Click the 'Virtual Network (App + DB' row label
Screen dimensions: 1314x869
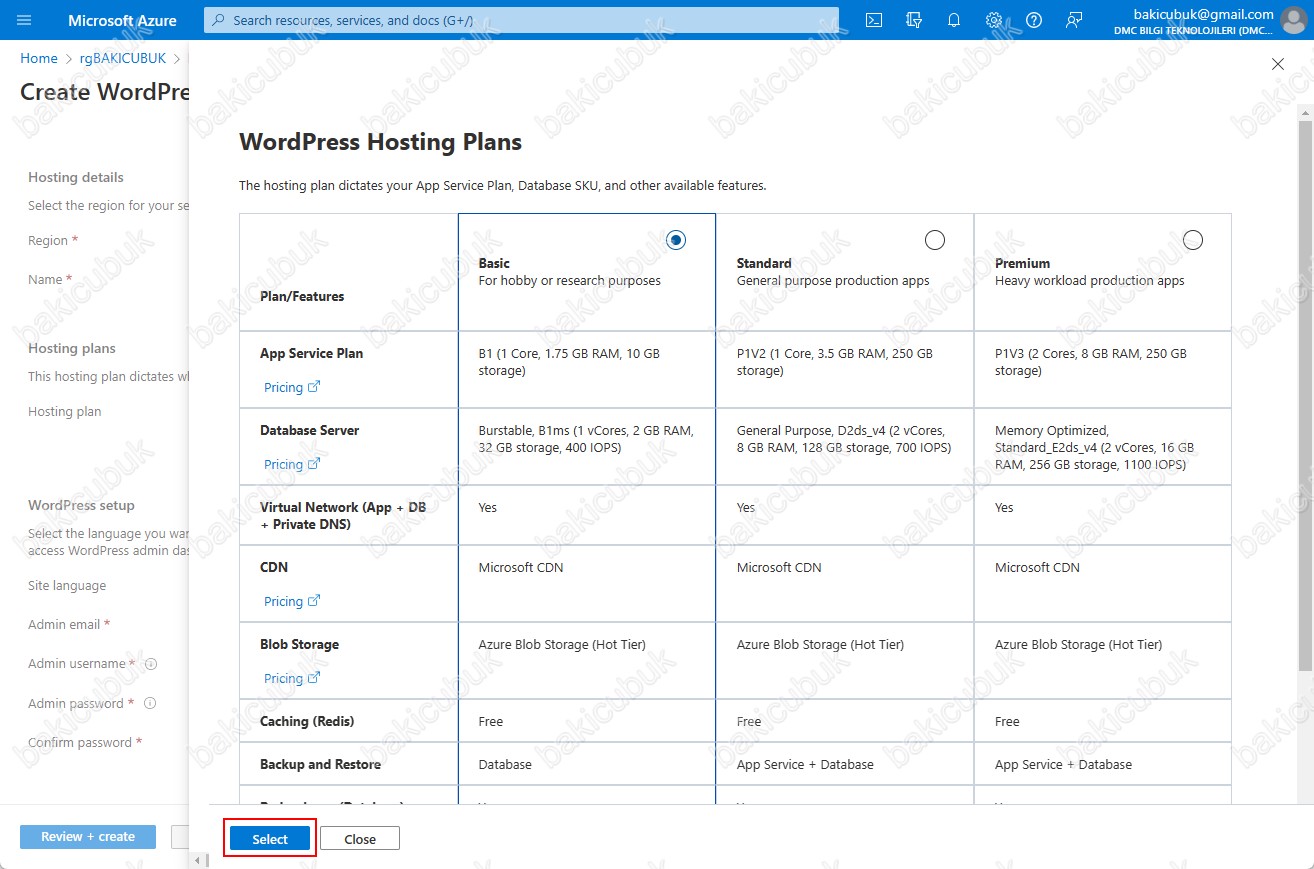pyautogui.click(x=343, y=515)
